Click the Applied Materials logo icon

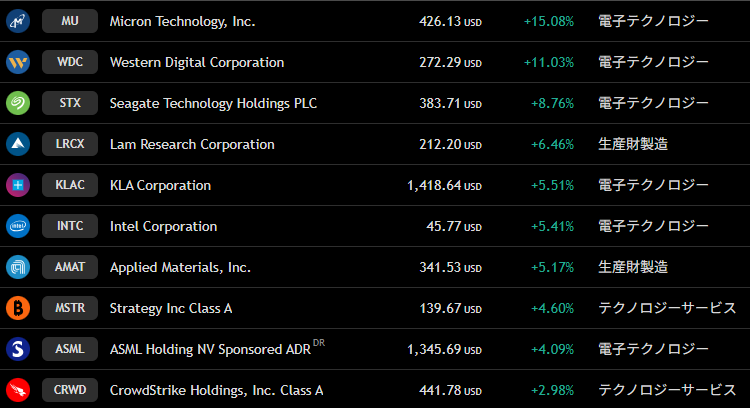pos(18,267)
